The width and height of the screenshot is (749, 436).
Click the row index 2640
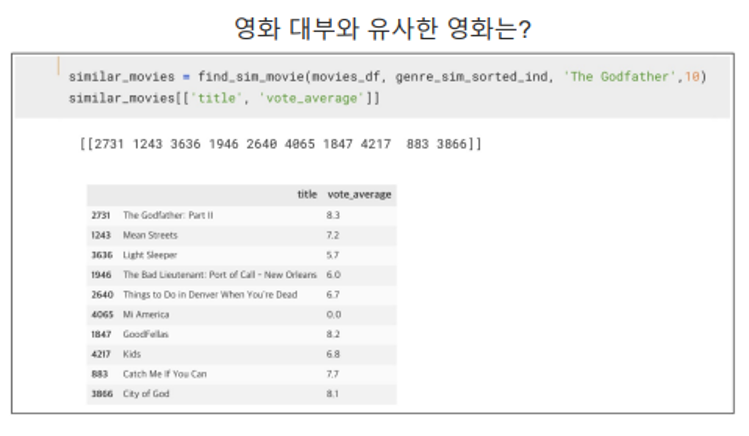coord(102,295)
